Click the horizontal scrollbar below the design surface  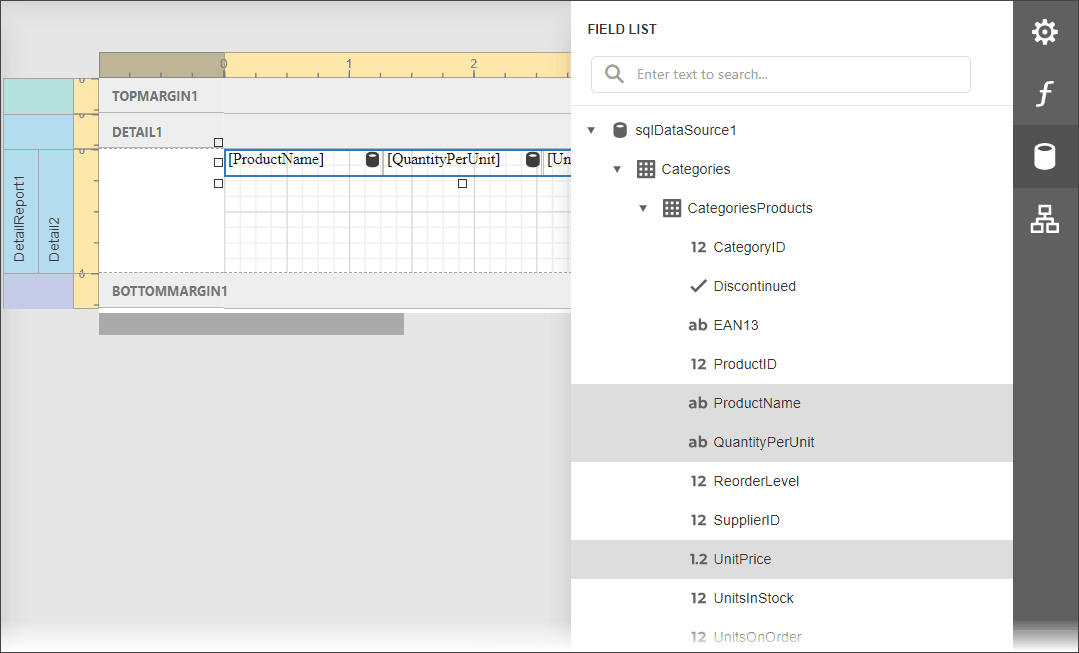tap(250, 323)
